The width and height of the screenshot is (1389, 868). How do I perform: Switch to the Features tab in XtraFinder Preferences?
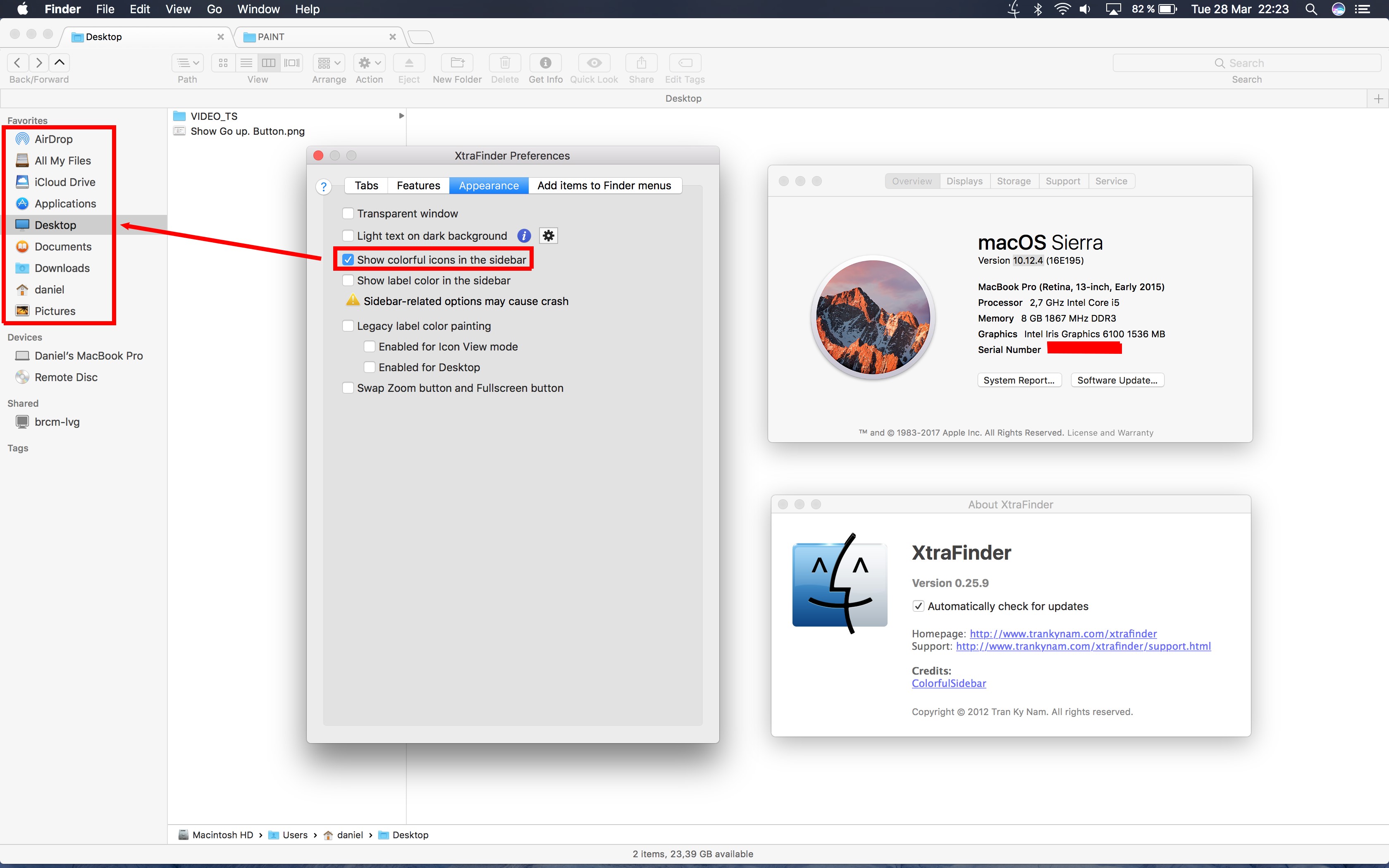(418, 185)
